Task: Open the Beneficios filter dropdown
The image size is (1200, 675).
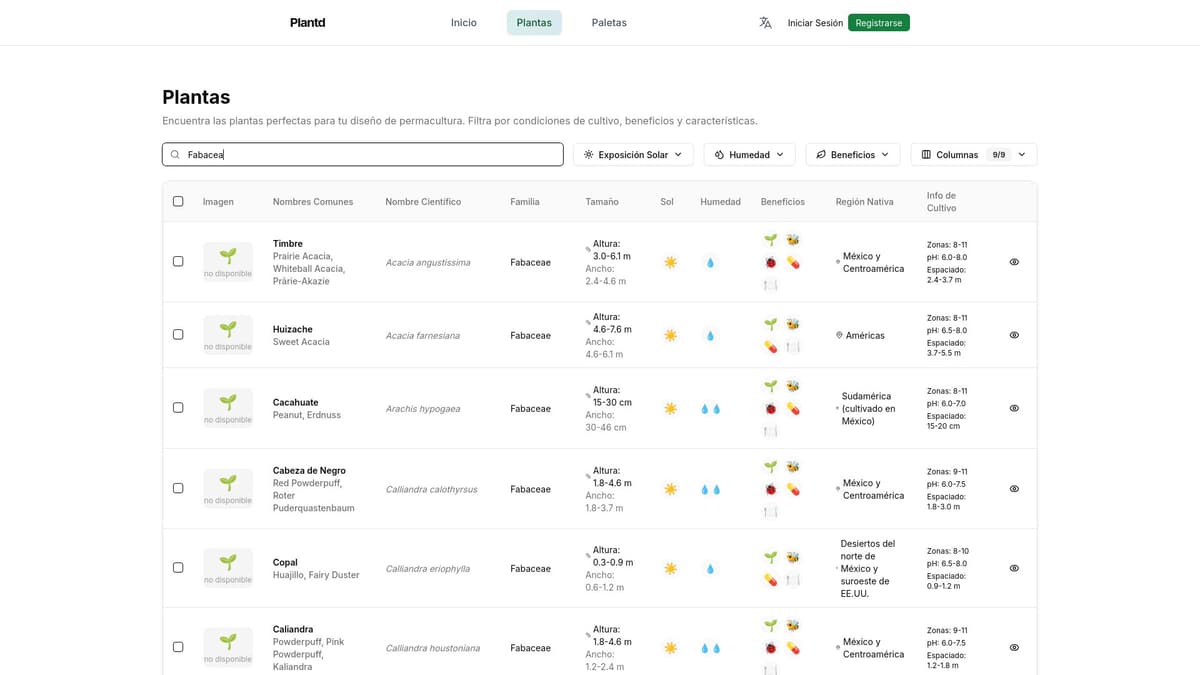Action: pos(852,155)
